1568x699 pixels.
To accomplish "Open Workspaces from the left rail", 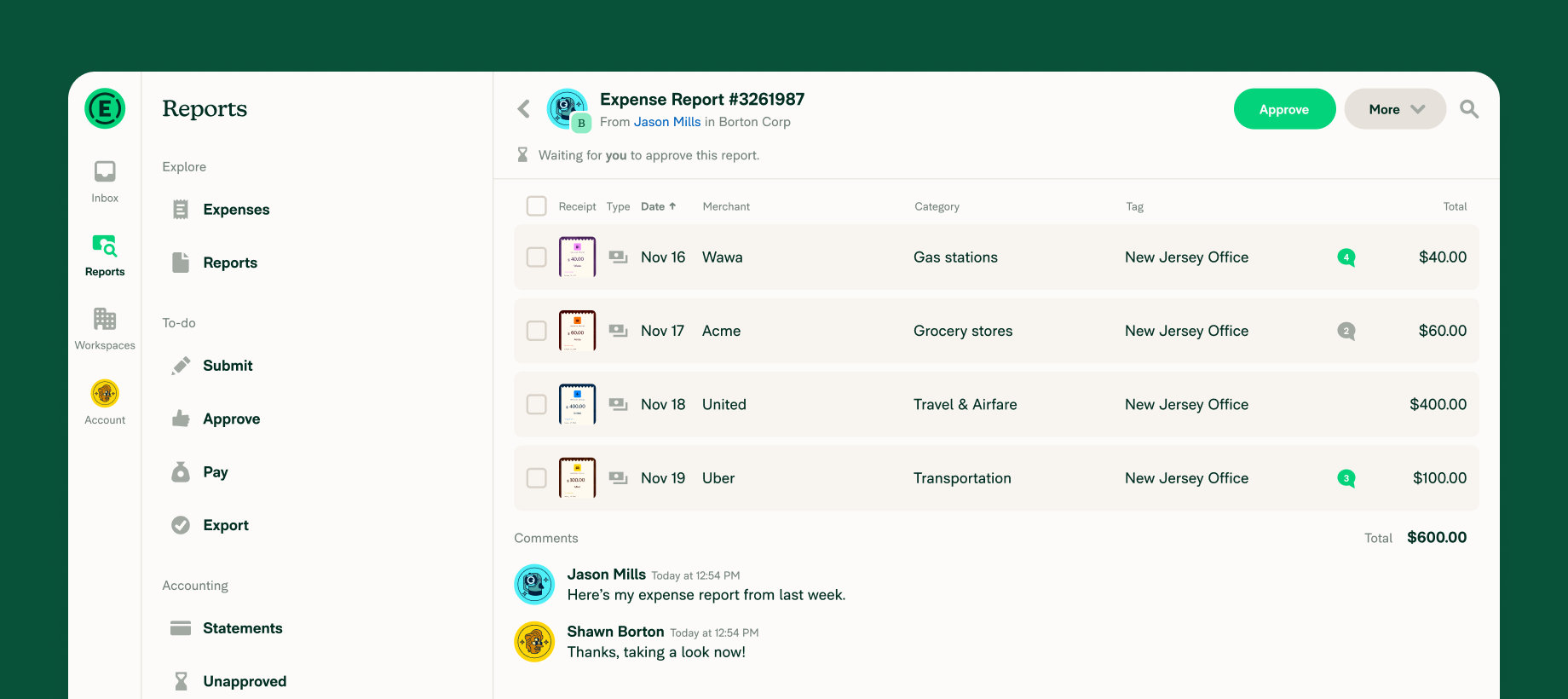I will pyautogui.click(x=105, y=329).
